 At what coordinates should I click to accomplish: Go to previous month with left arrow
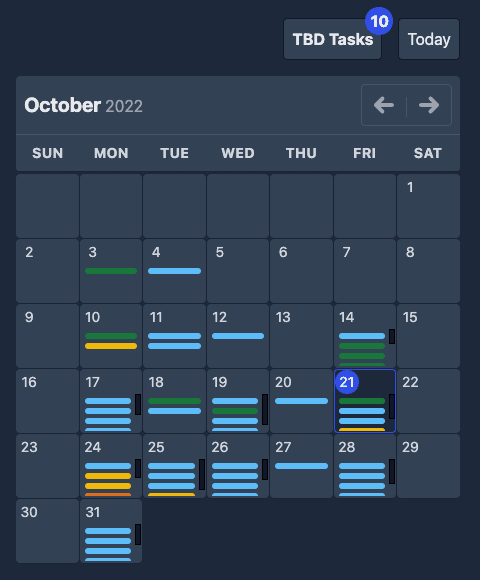click(x=384, y=105)
